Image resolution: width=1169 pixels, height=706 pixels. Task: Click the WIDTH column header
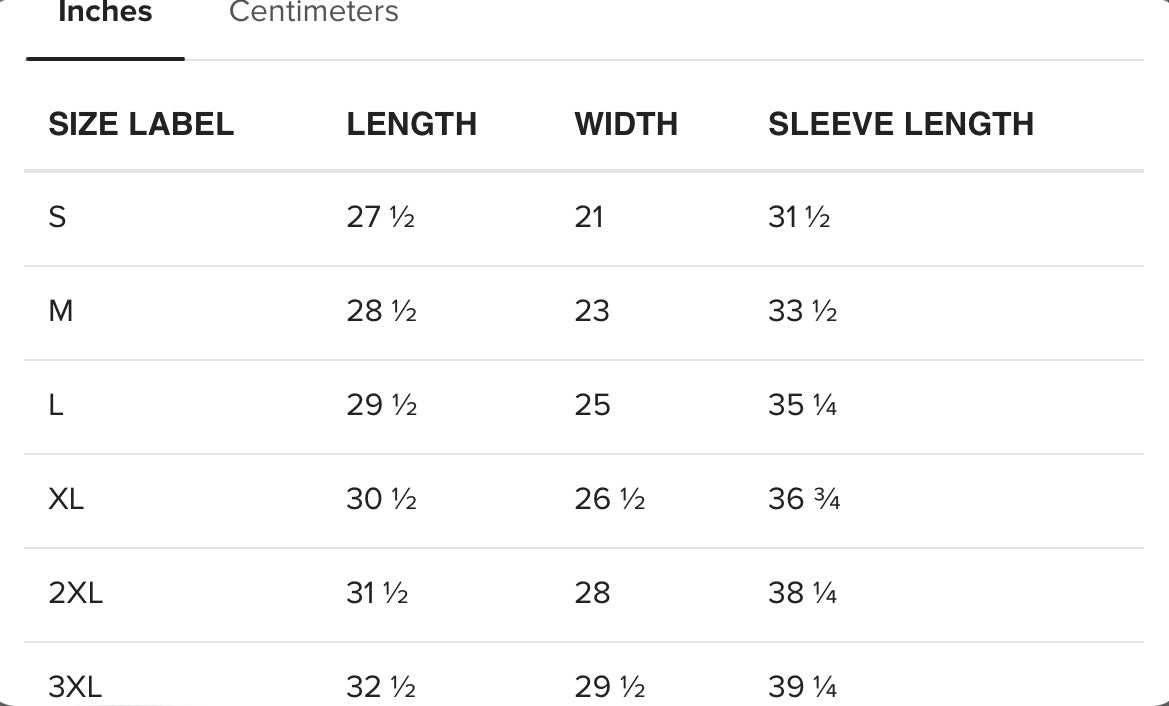(x=626, y=124)
